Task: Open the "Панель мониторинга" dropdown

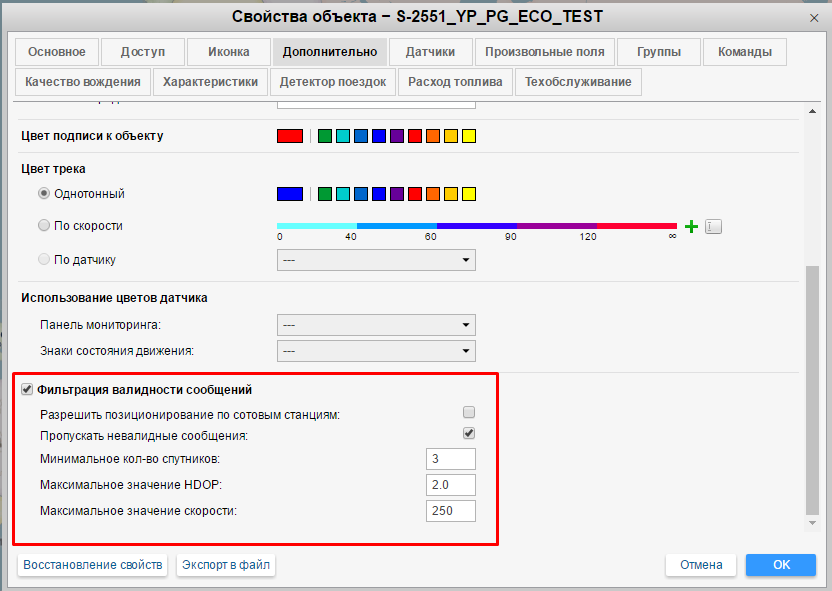Action: [x=375, y=325]
